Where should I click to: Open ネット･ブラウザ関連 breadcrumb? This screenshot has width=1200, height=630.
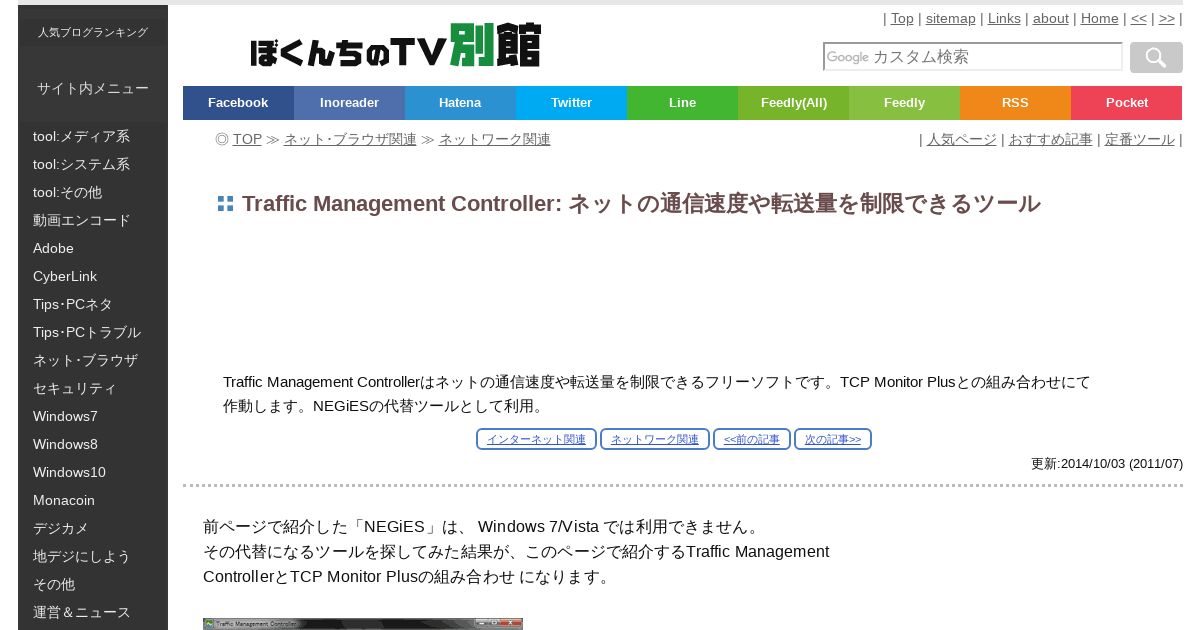(350, 139)
